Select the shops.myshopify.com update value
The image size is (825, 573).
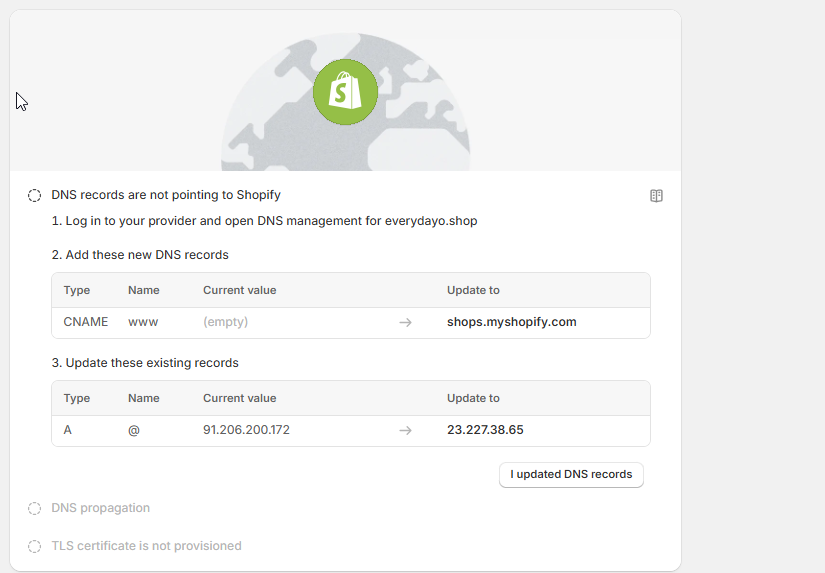[x=511, y=322]
